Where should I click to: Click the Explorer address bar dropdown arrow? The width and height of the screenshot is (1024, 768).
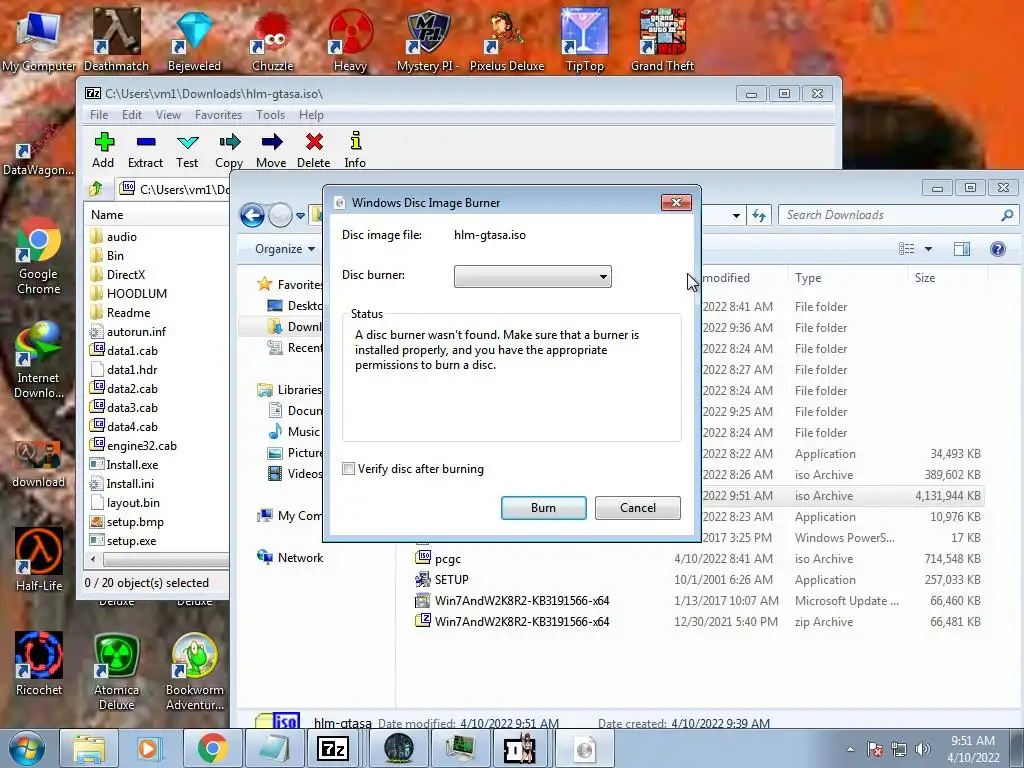736,216
